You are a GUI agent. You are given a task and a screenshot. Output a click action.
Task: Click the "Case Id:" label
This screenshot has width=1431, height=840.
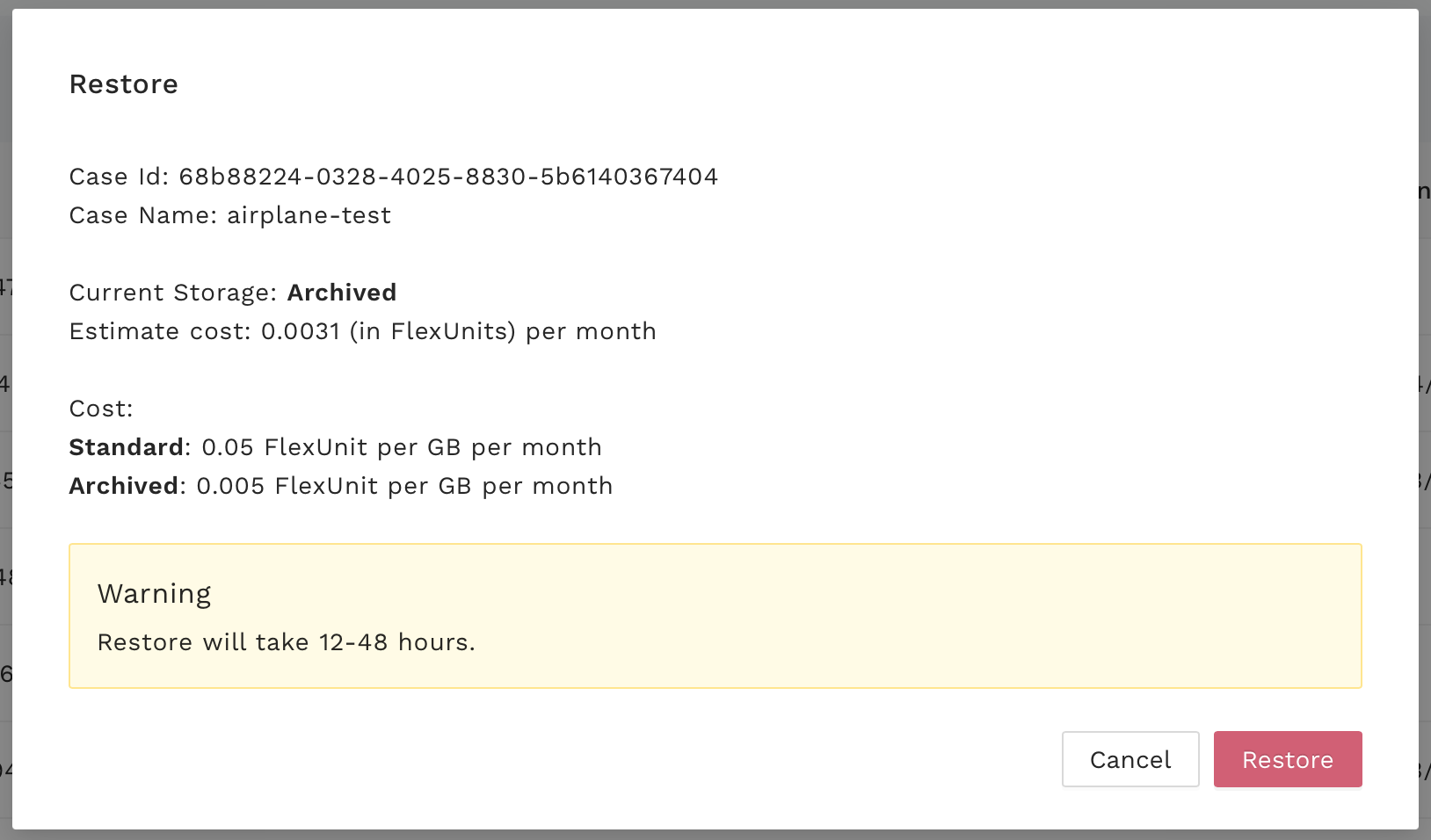119,177
